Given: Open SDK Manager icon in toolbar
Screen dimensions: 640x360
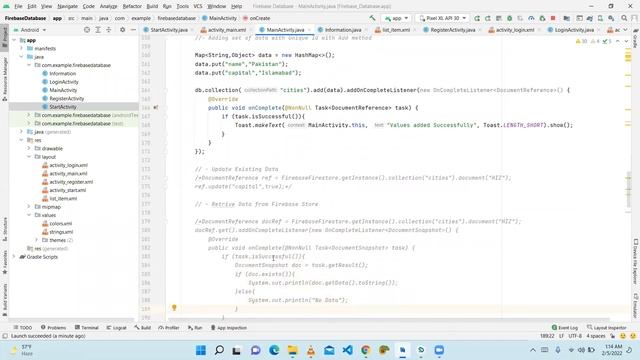Looking at the screenshot, I should pos(611,18).
